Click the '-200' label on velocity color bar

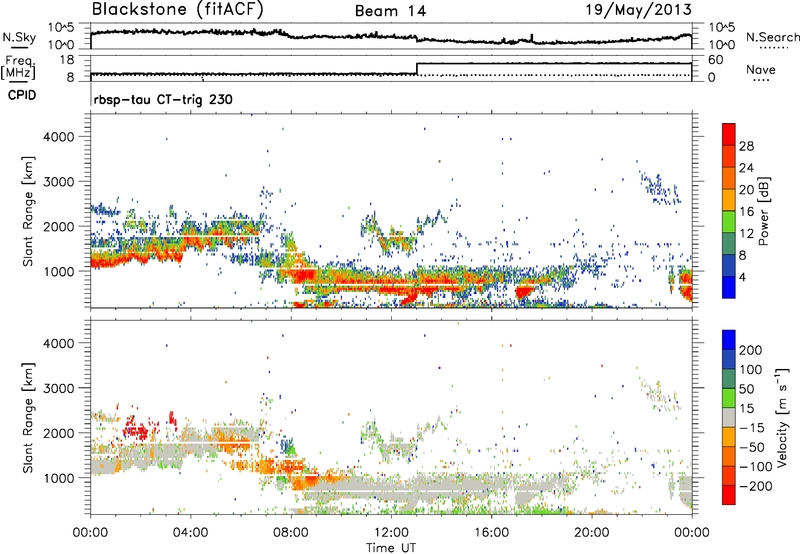(x=755, y=486)
